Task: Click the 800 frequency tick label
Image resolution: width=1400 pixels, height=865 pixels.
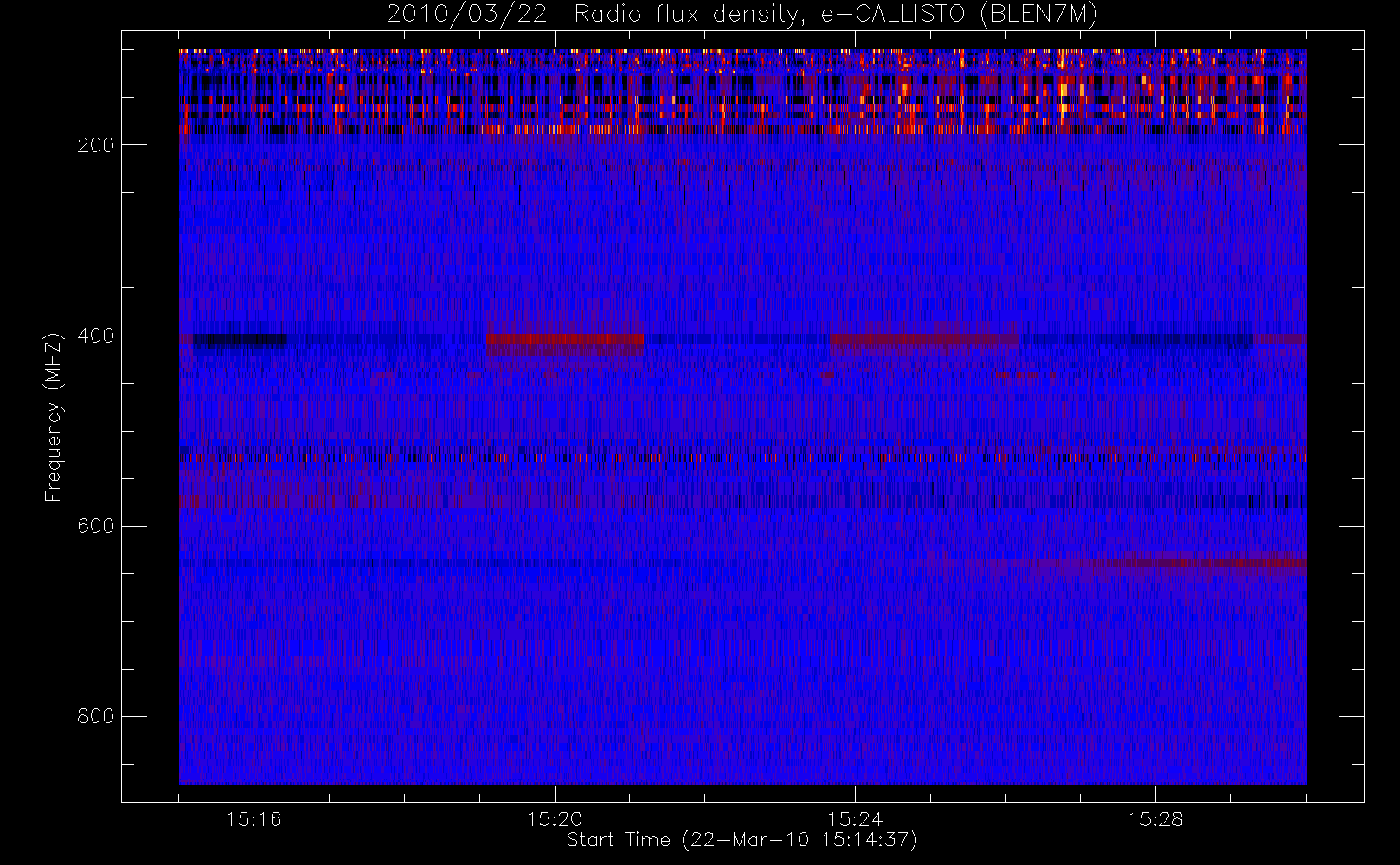Action: point(96,716)
